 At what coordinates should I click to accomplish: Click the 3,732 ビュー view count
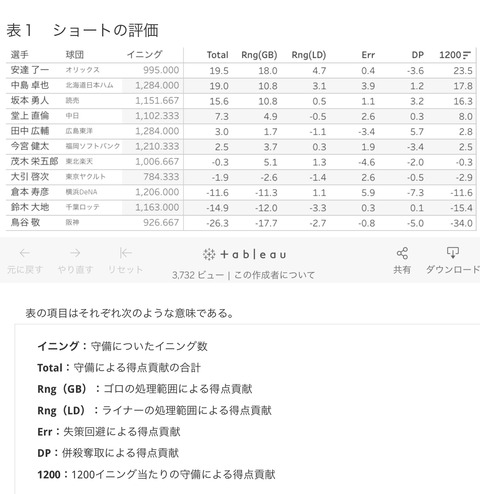coord(198,275)
